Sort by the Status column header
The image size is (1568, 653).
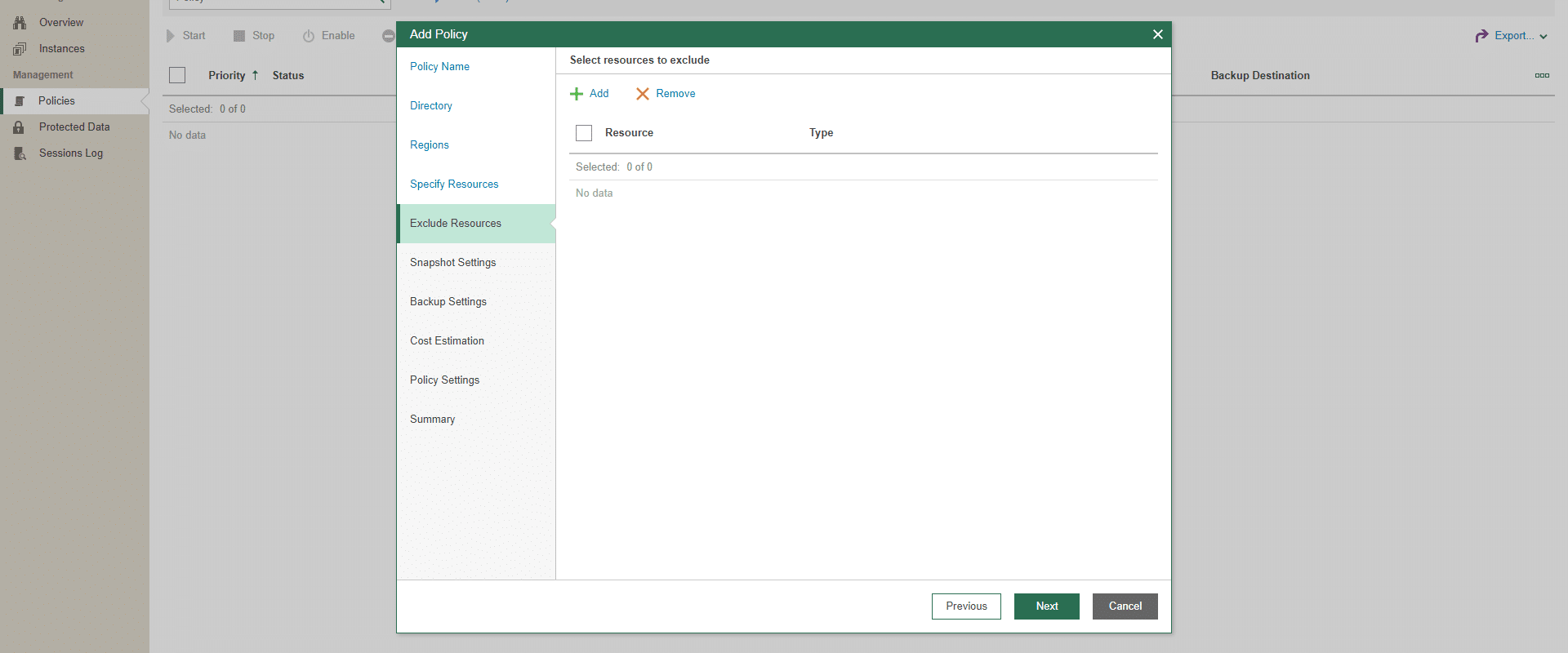[x=288, y=75]
